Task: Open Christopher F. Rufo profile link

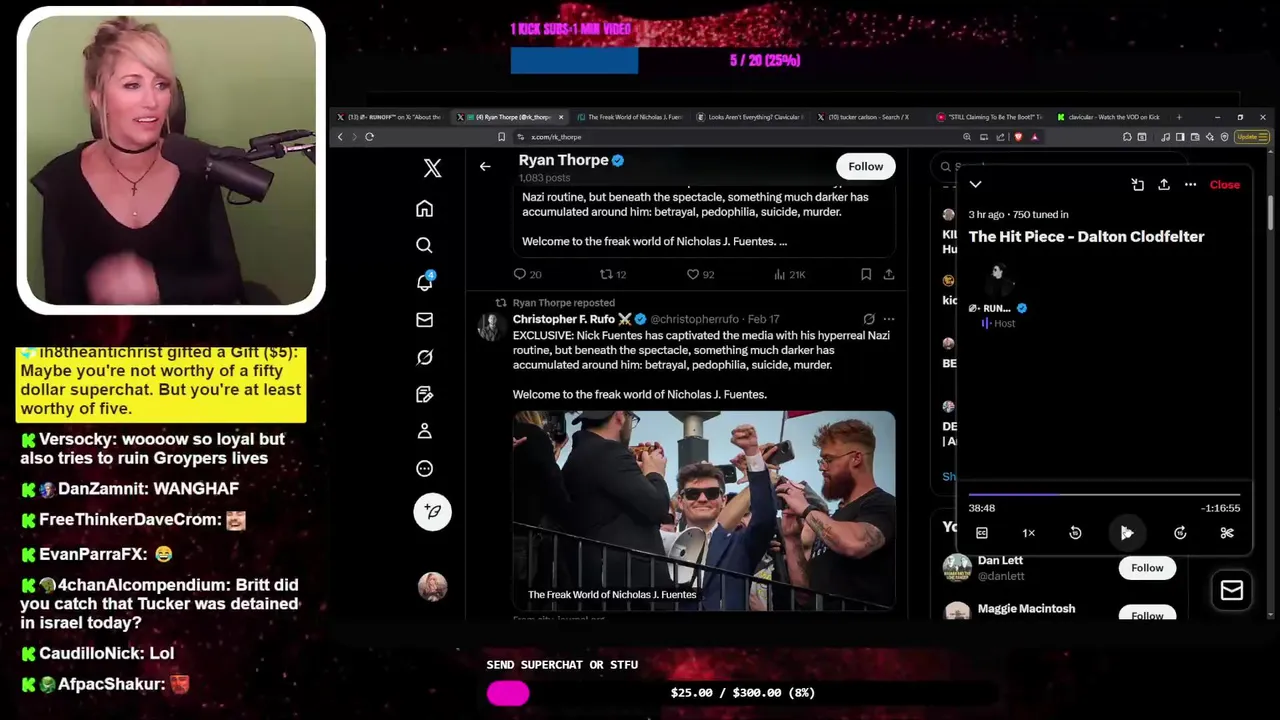Action: (564, 319)
